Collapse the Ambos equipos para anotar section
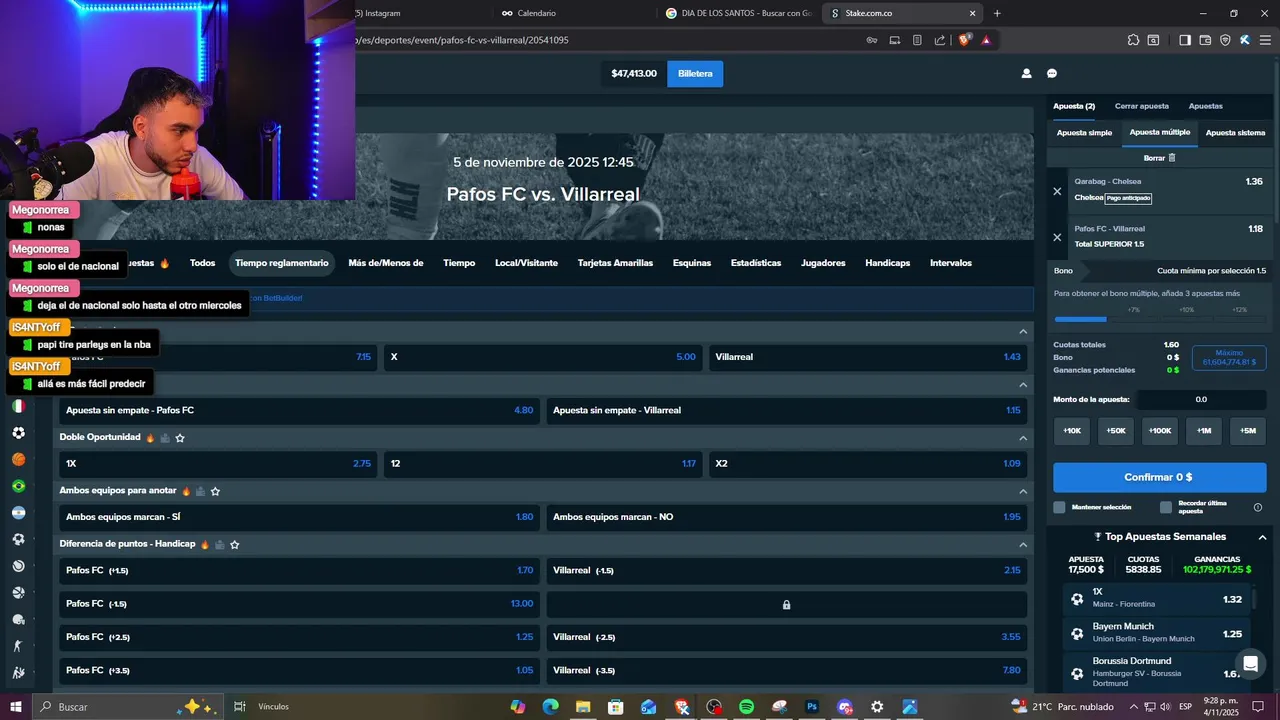 tap(1023, 491)
